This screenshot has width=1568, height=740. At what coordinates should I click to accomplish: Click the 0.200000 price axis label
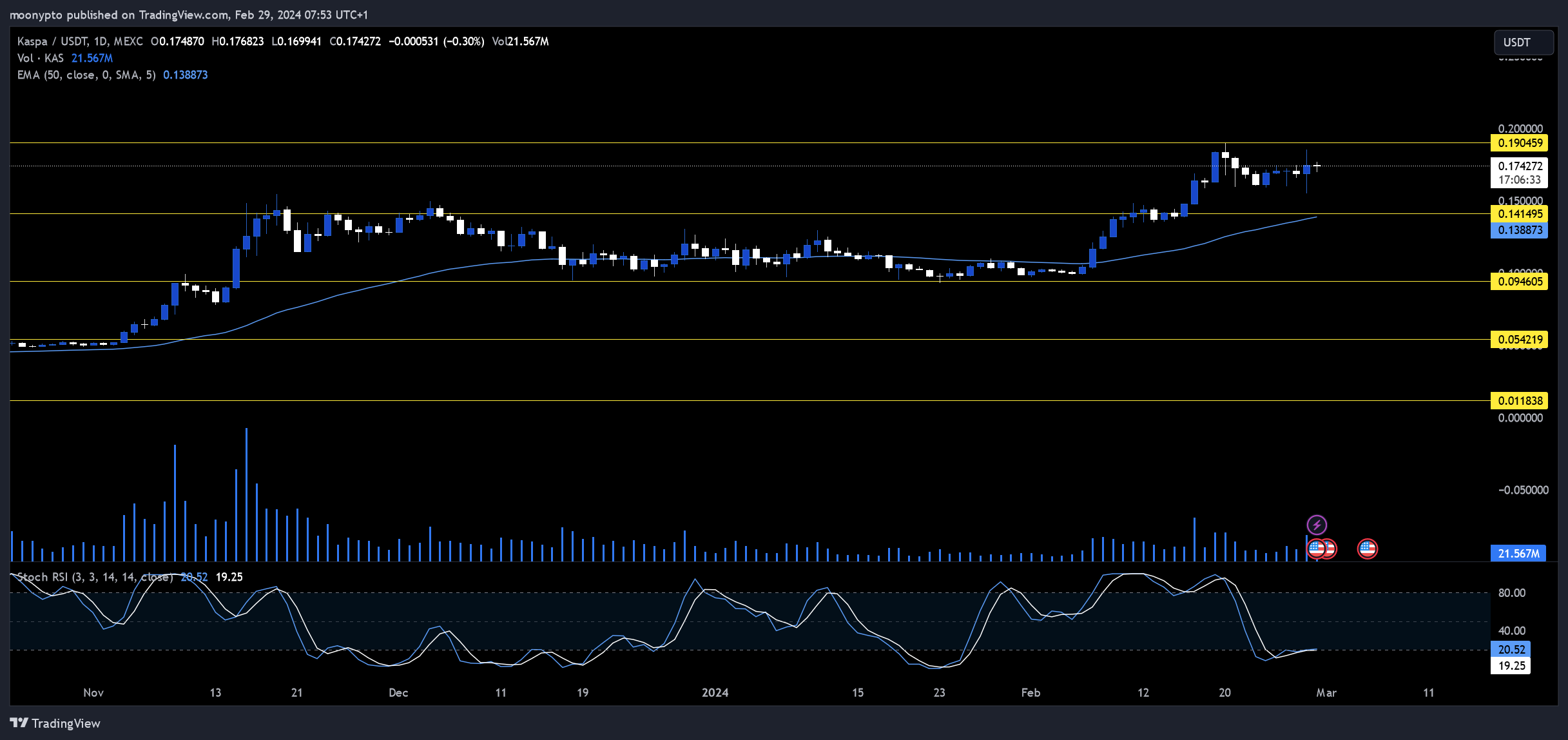click(1520, 129)
